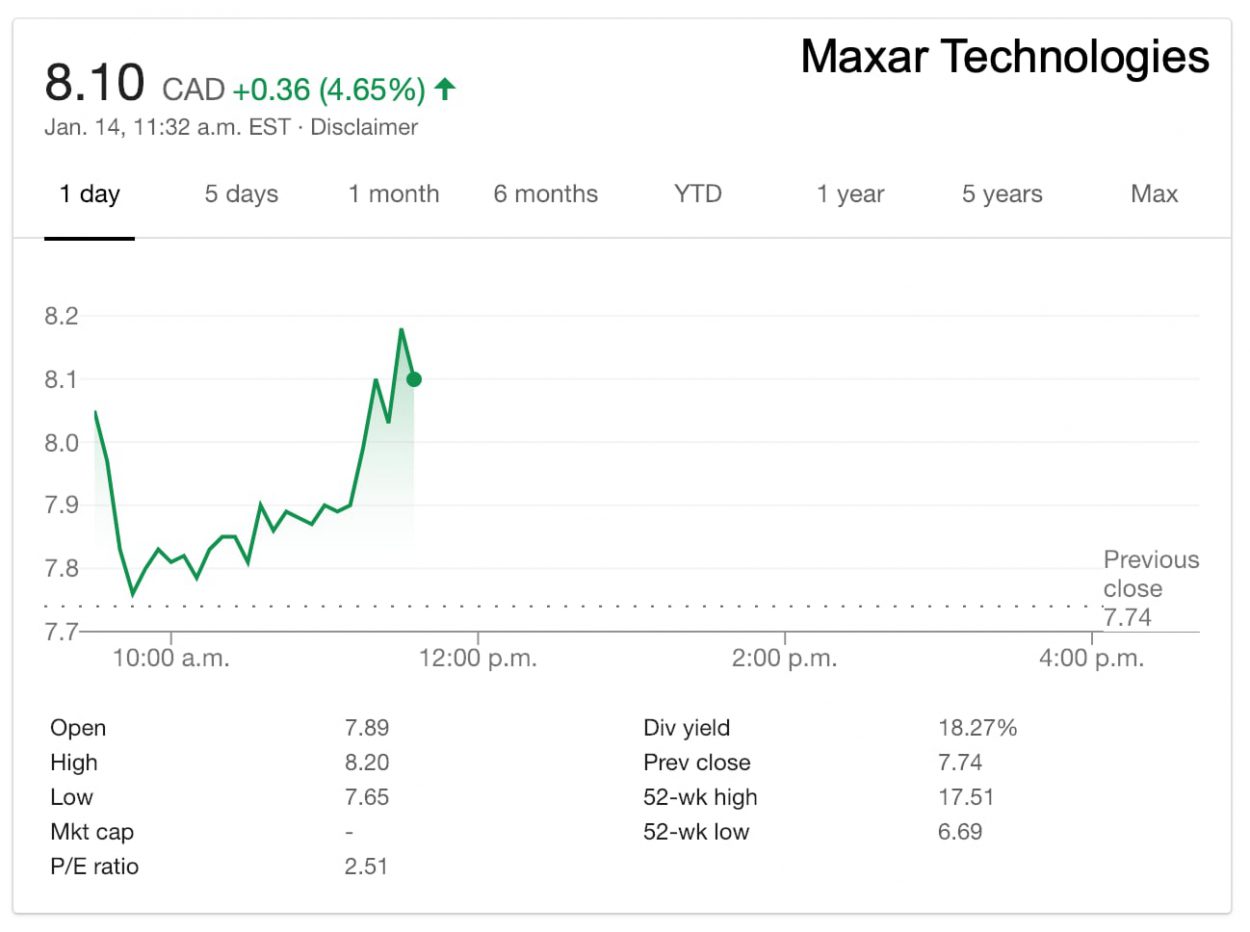Select the 52-wk high value 17.51
The image size is (1250, 932).
(966, 797)
